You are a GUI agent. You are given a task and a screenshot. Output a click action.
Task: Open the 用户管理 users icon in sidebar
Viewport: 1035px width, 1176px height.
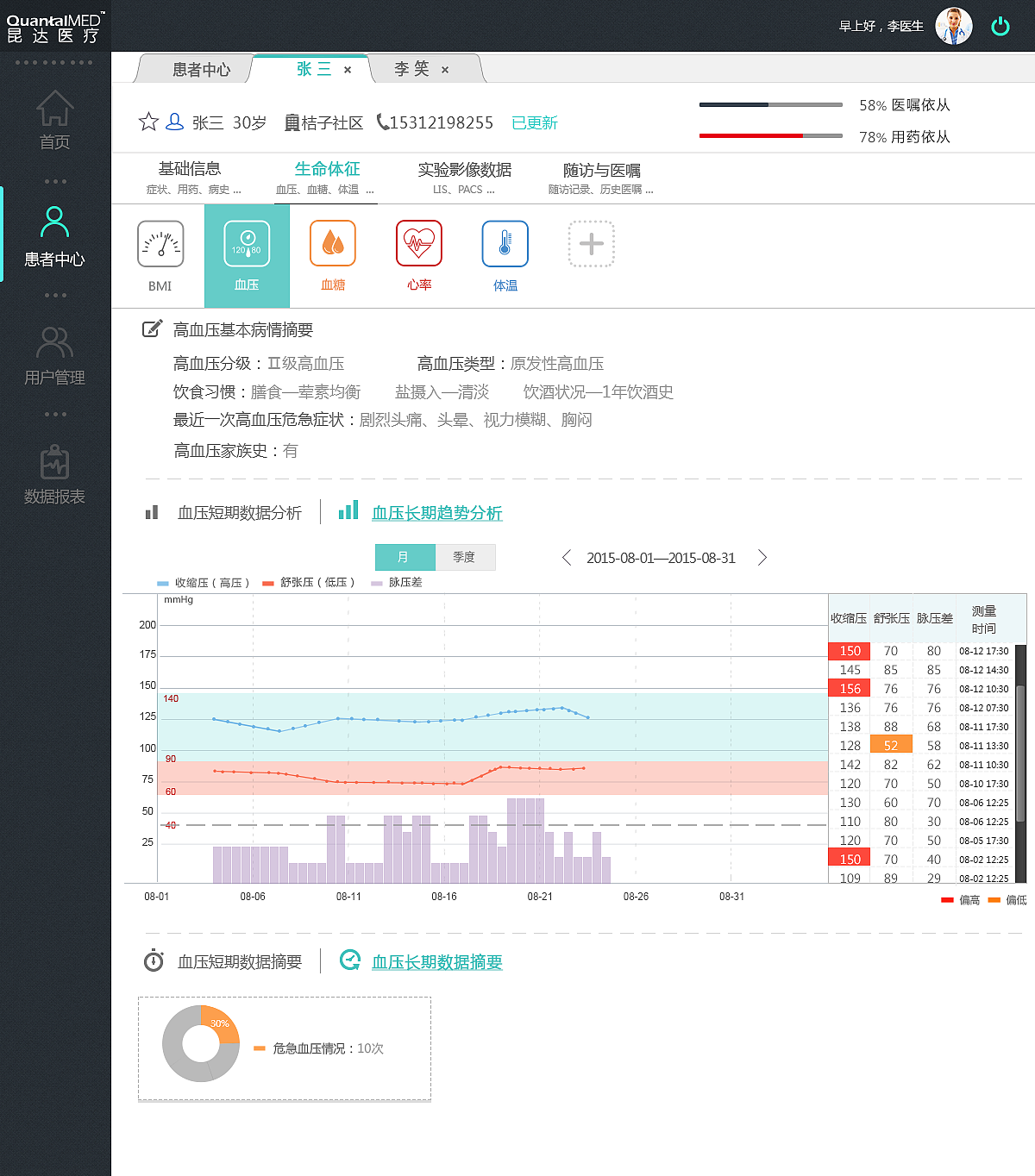click(54, 342)
